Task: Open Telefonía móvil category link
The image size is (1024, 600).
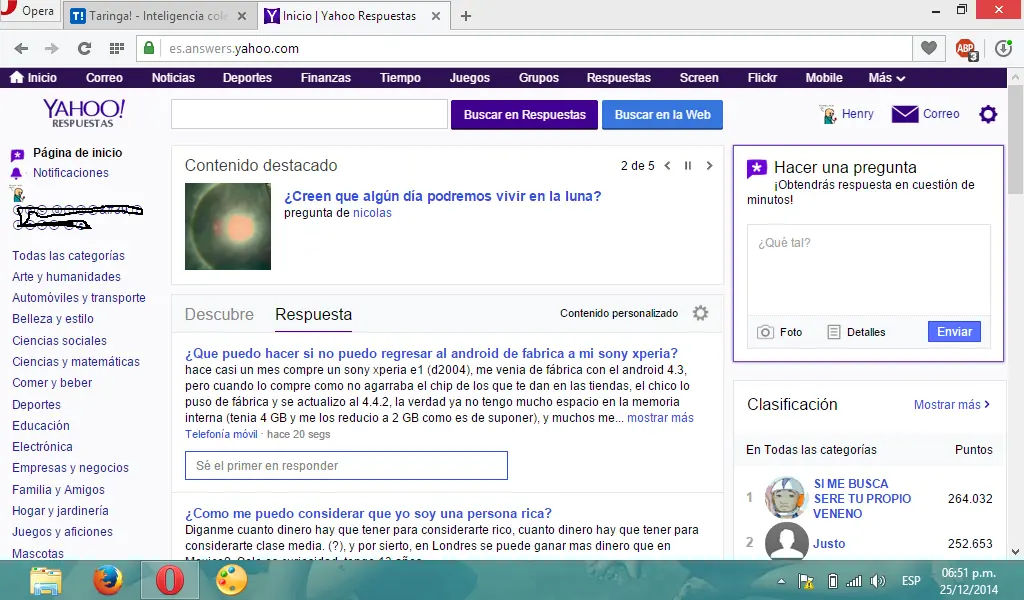Action: coord(221,434)
